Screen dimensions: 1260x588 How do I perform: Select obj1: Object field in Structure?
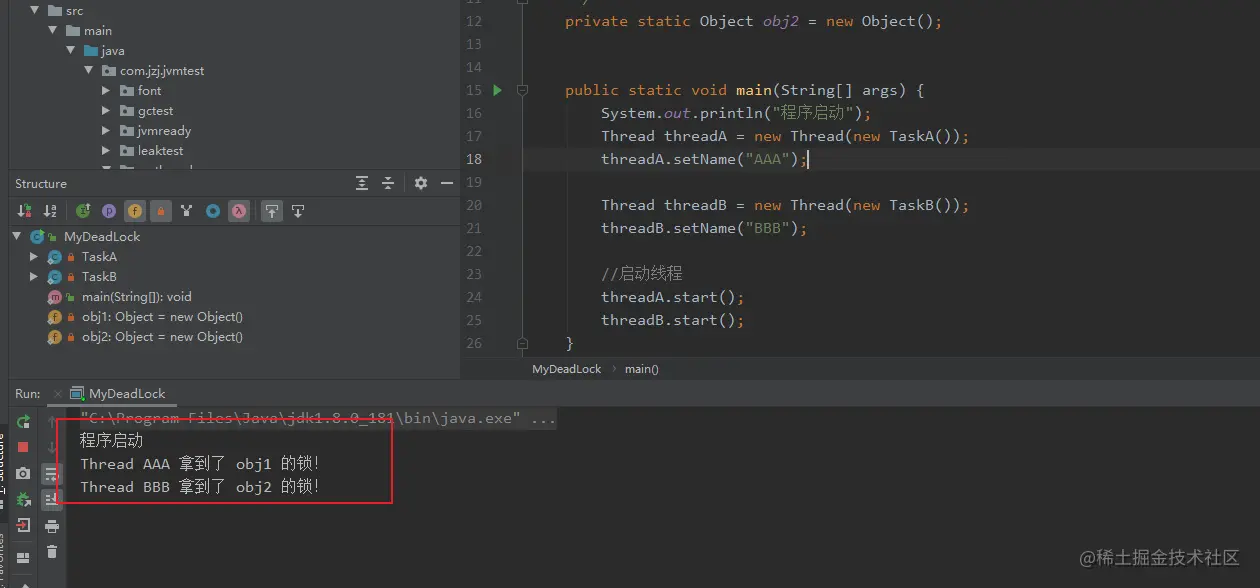point(162,316)
